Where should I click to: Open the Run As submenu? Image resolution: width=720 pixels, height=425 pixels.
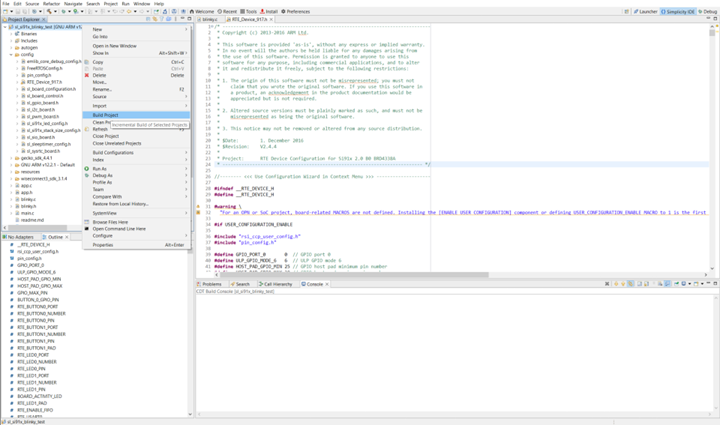pyautogui.click(x=100, y=168)
